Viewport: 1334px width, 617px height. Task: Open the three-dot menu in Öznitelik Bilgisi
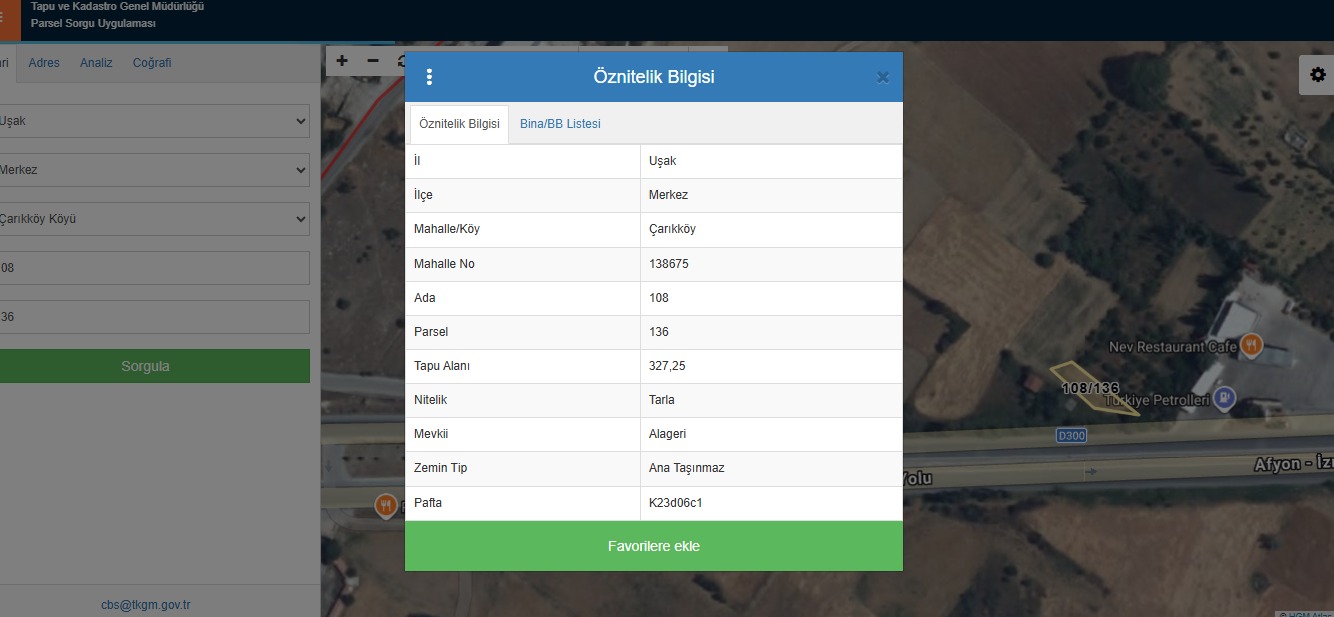430,77
